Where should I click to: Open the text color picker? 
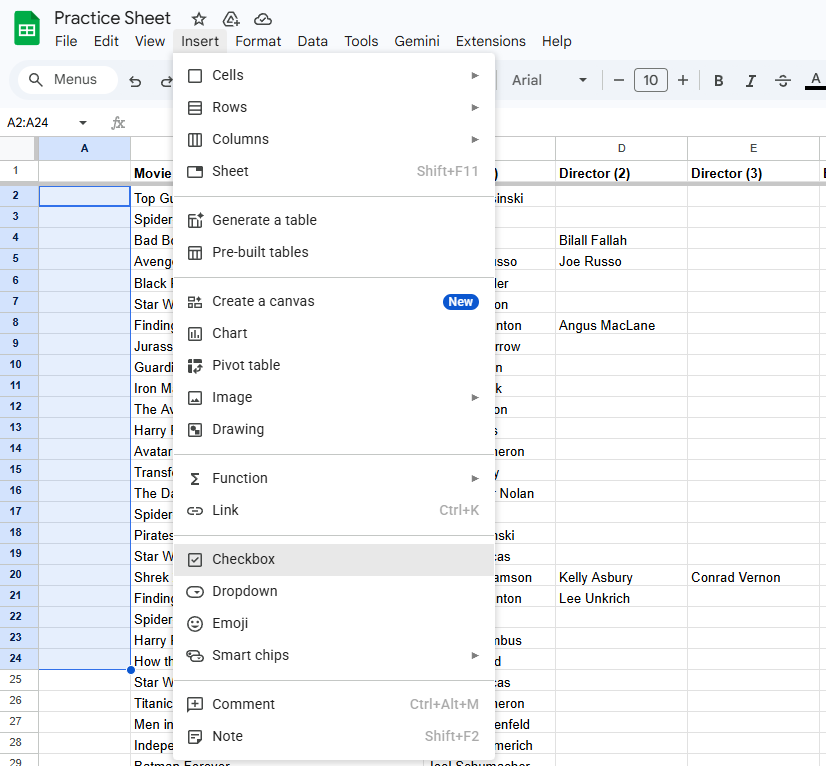(815, 80)
